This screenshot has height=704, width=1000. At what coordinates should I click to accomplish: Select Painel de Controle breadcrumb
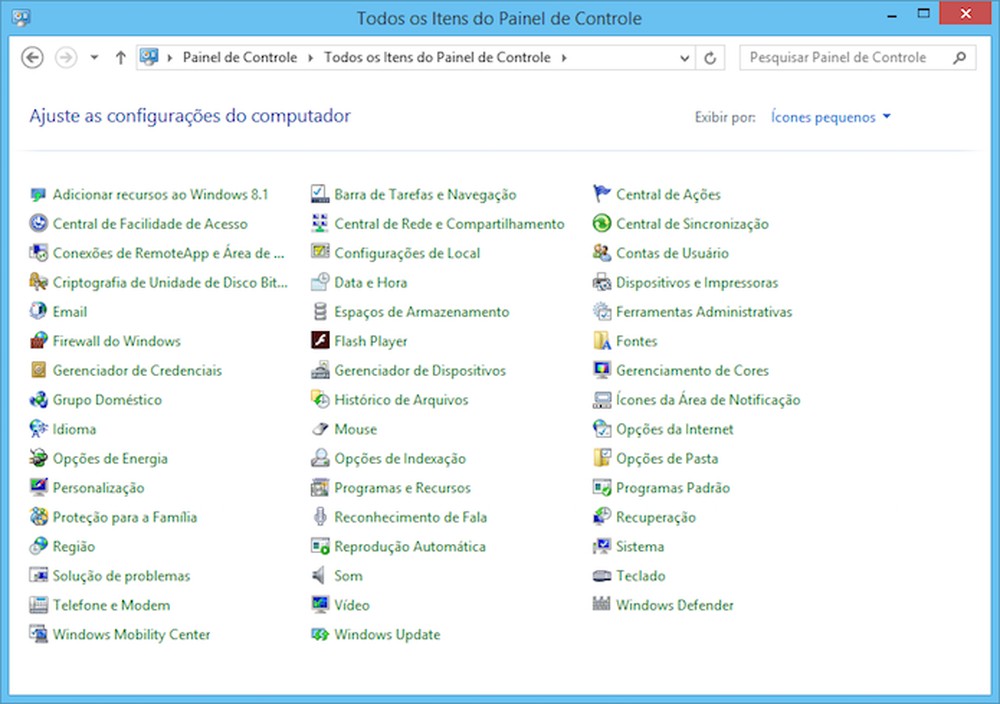[x=240, y=57]
